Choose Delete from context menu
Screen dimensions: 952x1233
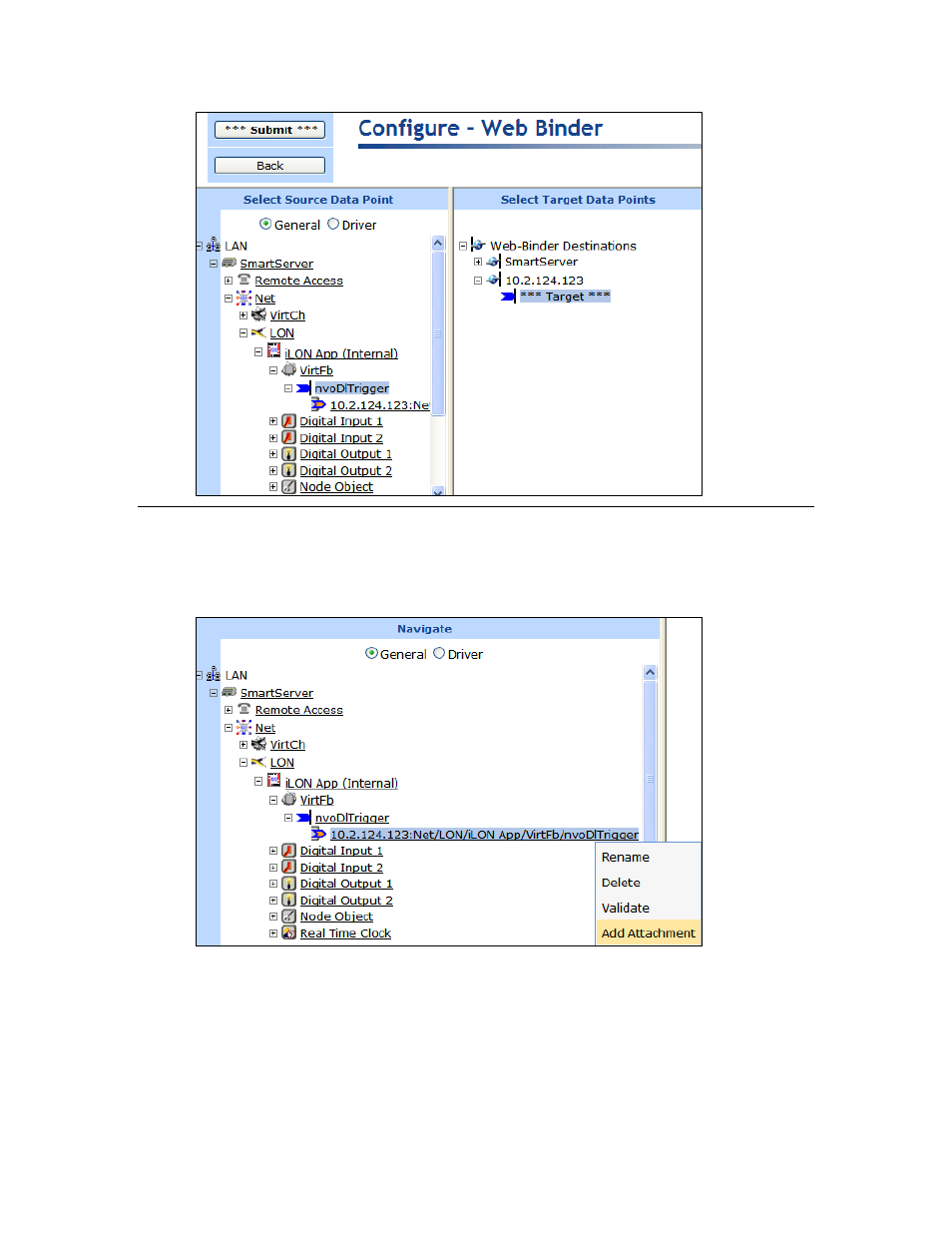coord(648,883)
